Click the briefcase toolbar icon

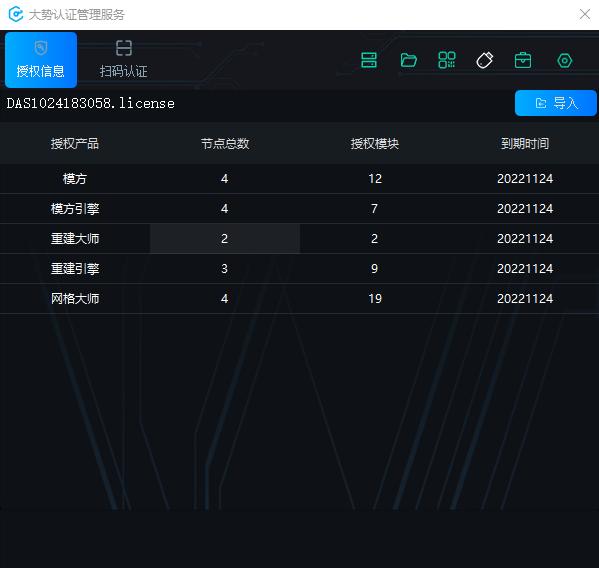(x=523, y=60)
